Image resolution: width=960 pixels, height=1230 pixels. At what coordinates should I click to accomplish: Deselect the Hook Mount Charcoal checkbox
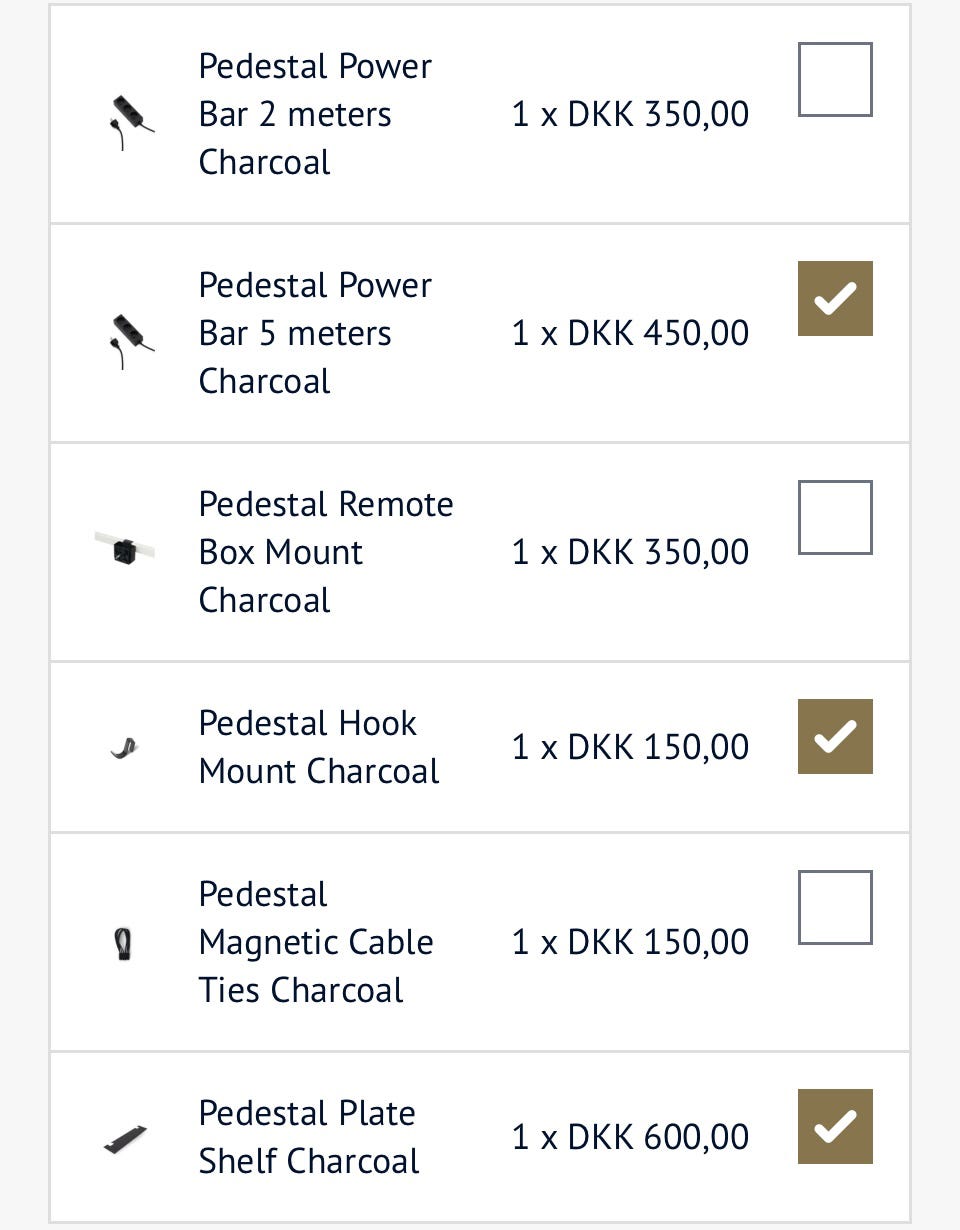(835, 736)
